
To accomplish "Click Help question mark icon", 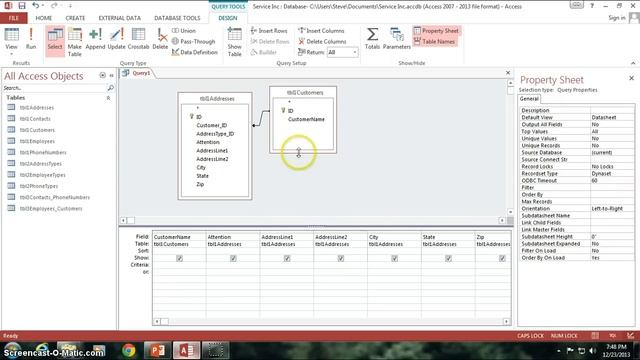I will (x=592, y=6).
